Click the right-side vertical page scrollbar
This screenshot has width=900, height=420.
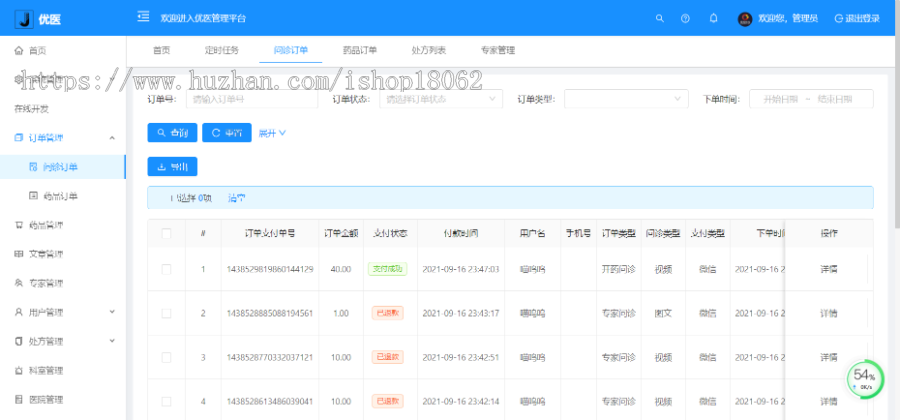click(897, 115)
